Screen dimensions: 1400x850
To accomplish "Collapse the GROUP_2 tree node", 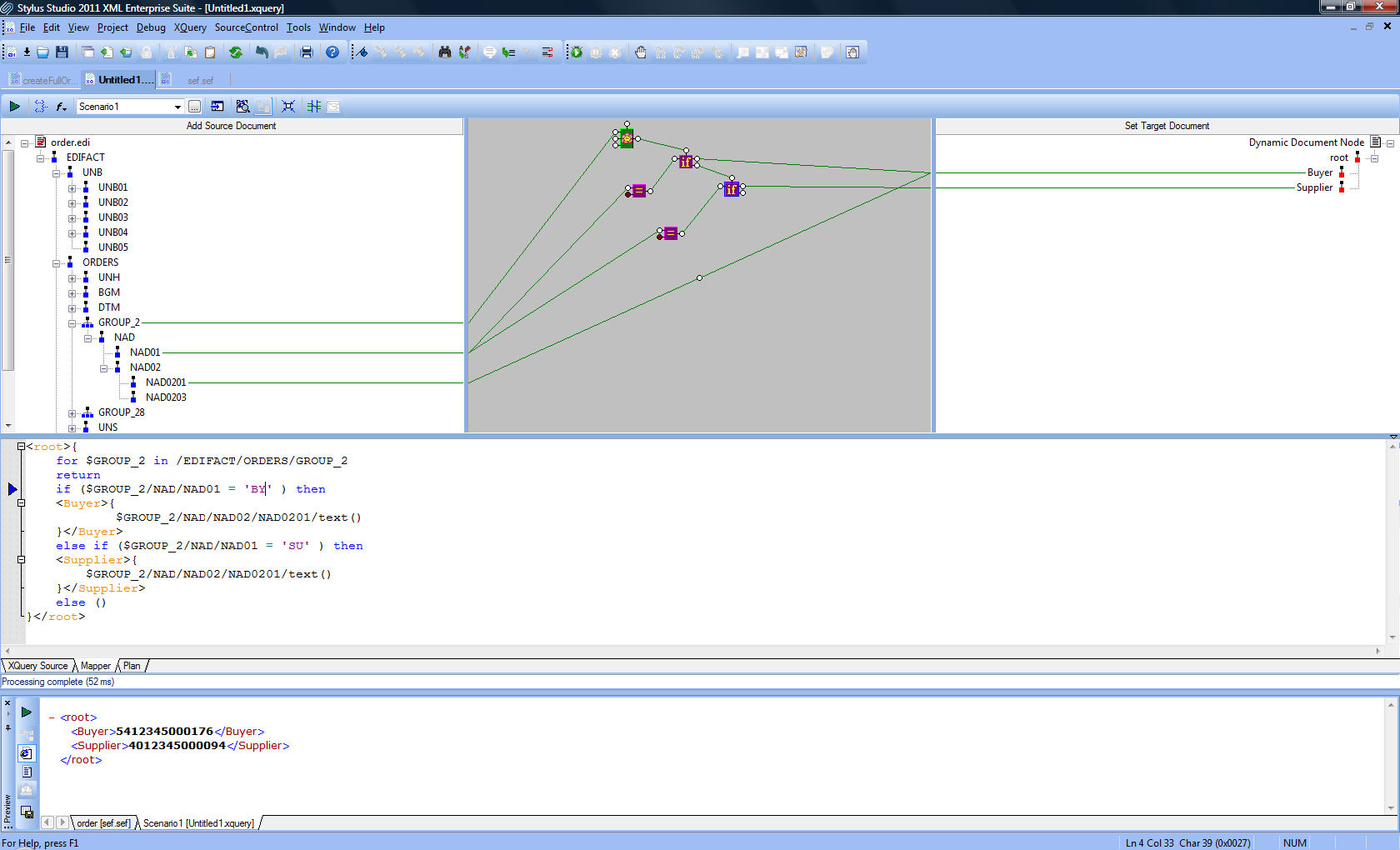I will click(x=72, y=323).
